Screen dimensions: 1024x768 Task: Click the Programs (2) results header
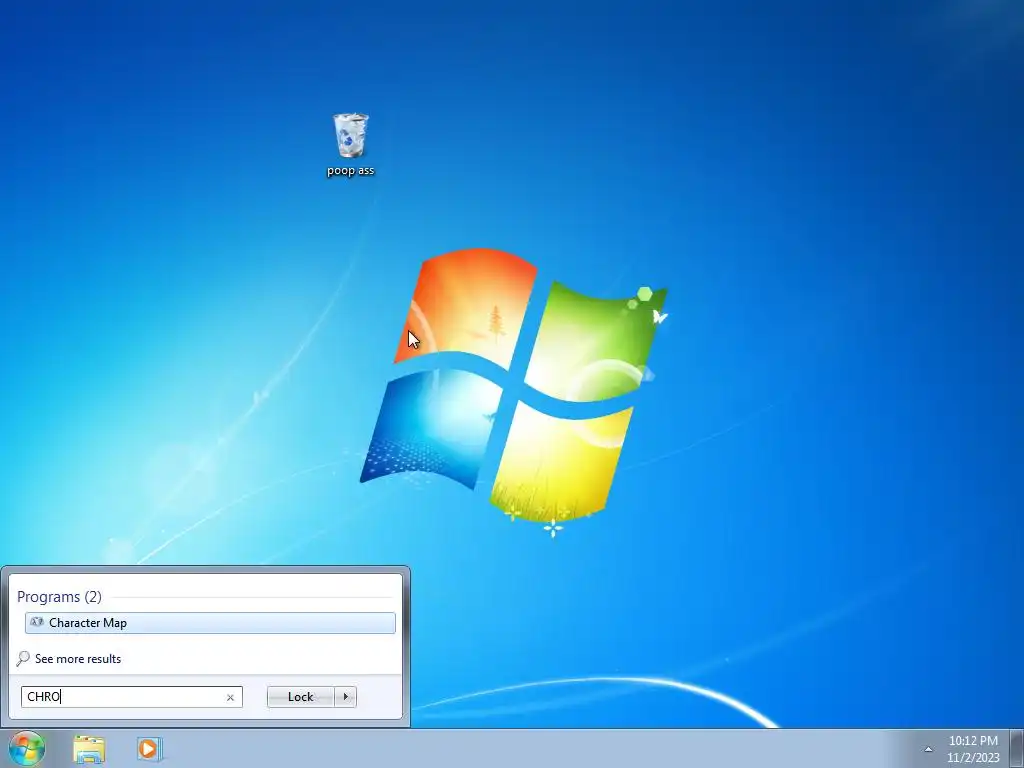pos(59,596)
